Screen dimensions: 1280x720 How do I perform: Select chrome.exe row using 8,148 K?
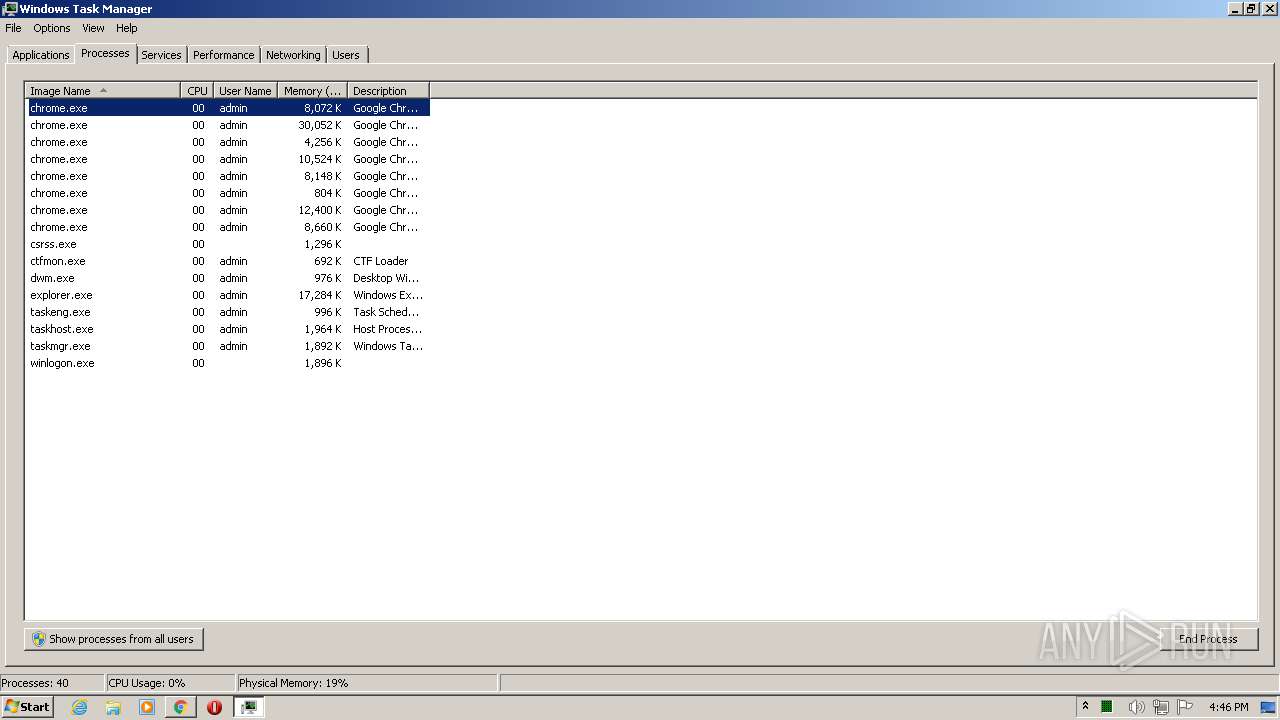(x=228, y=176)
